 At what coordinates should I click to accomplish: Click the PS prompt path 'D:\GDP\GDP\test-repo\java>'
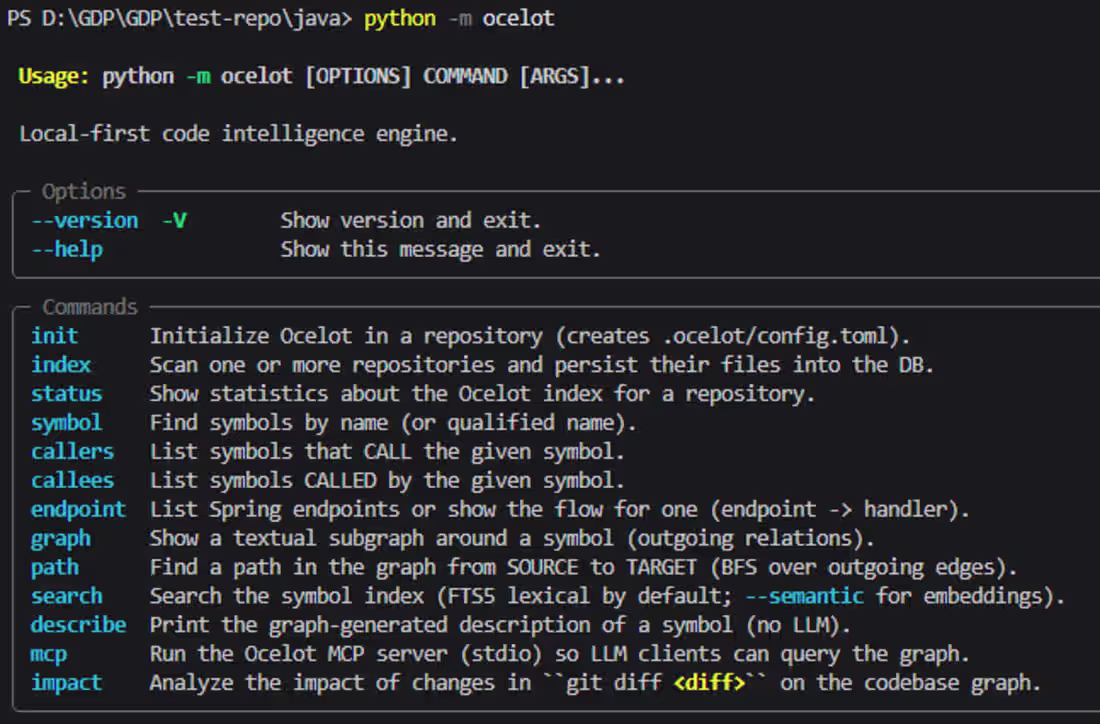point(197,18)
